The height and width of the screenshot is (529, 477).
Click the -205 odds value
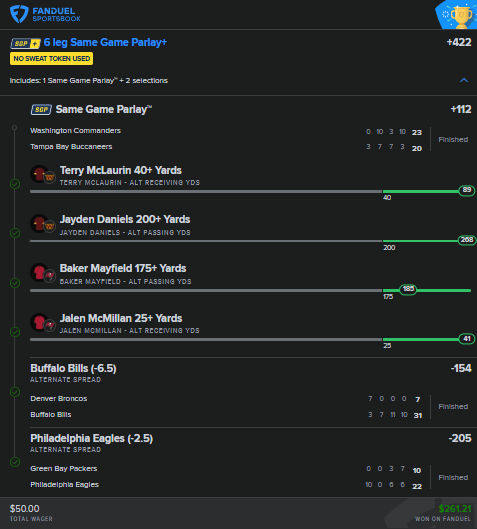460,438
